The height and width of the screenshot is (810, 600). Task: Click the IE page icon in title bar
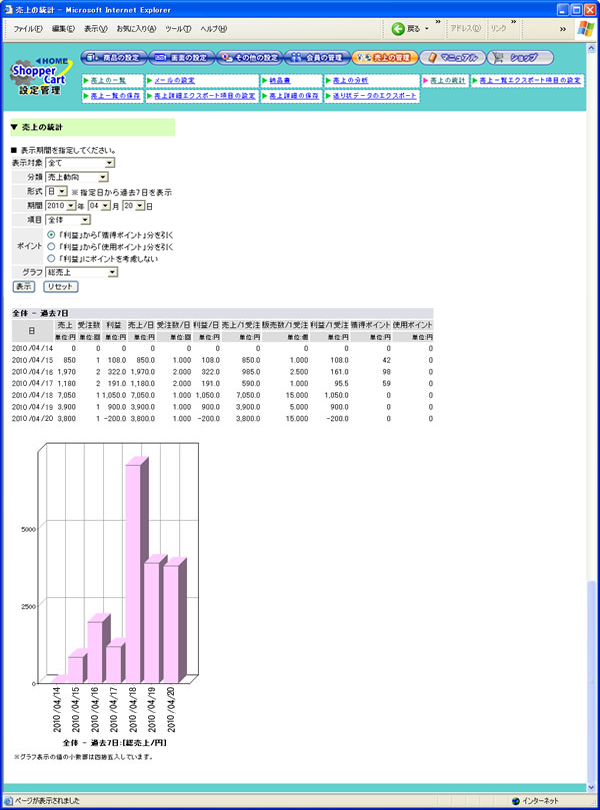point(8,9)
